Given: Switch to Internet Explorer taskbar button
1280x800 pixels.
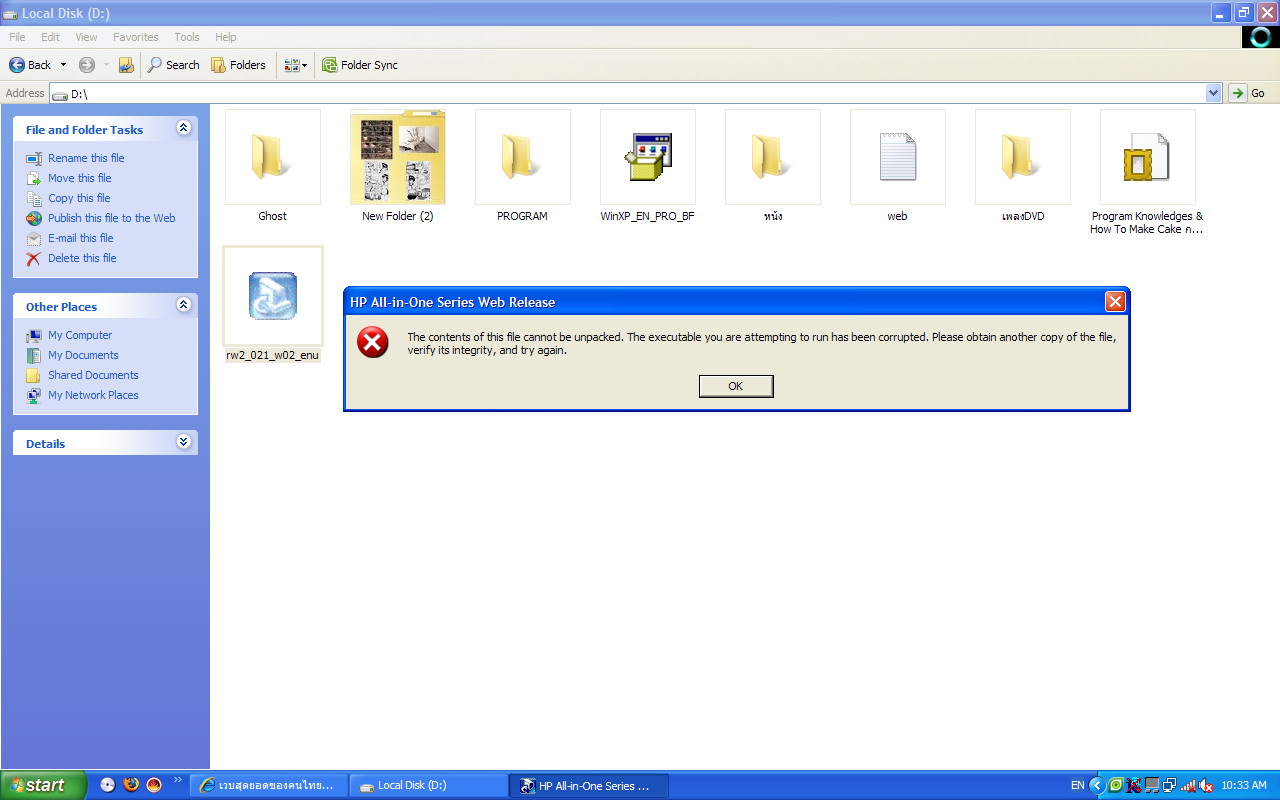Looking at the screenshot, I should (269, 785).
